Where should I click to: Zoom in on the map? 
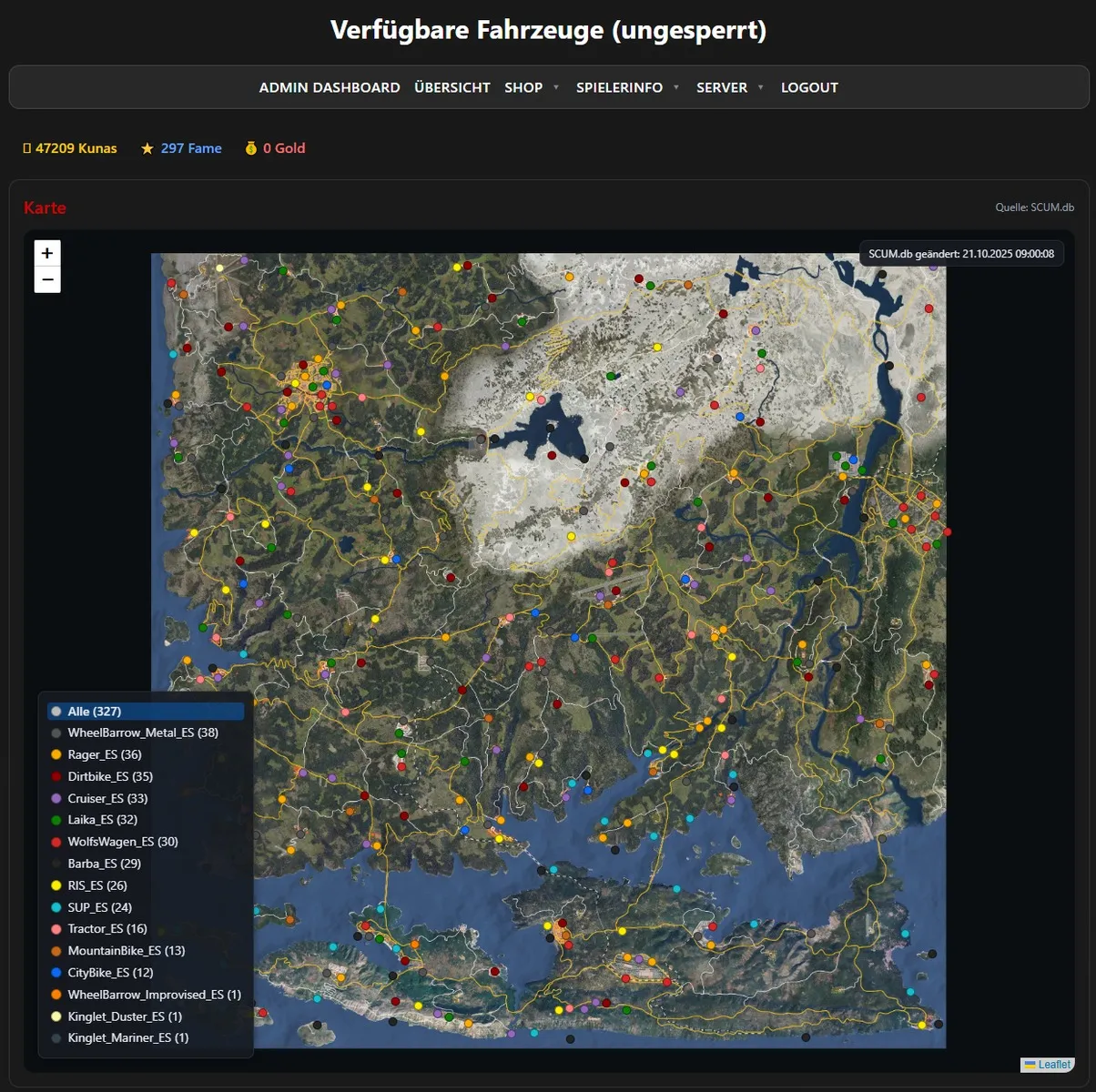[x=47, y=253]
